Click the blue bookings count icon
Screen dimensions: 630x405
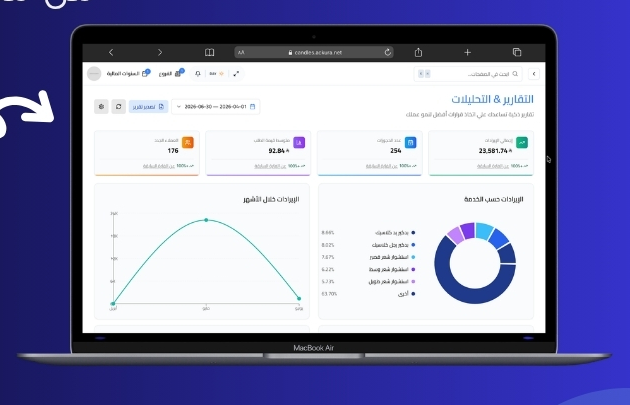point(411,143)
